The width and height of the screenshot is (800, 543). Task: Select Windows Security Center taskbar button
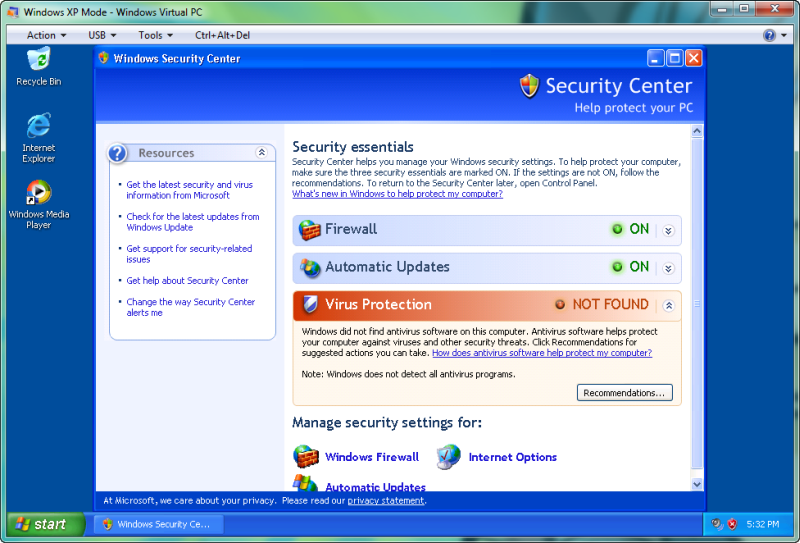point(159,524)
